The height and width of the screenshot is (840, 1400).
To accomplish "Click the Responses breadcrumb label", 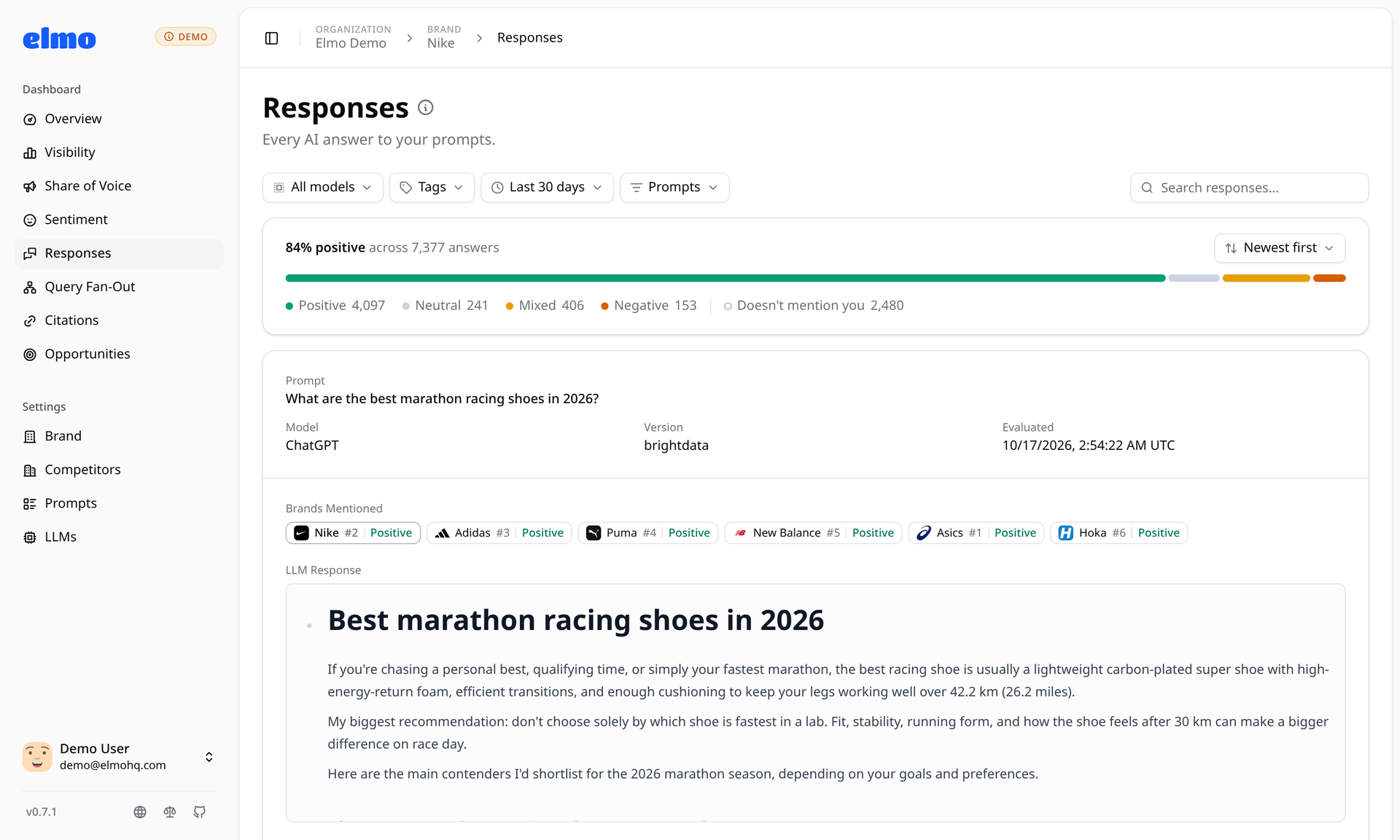I will [x=530, y=37].
